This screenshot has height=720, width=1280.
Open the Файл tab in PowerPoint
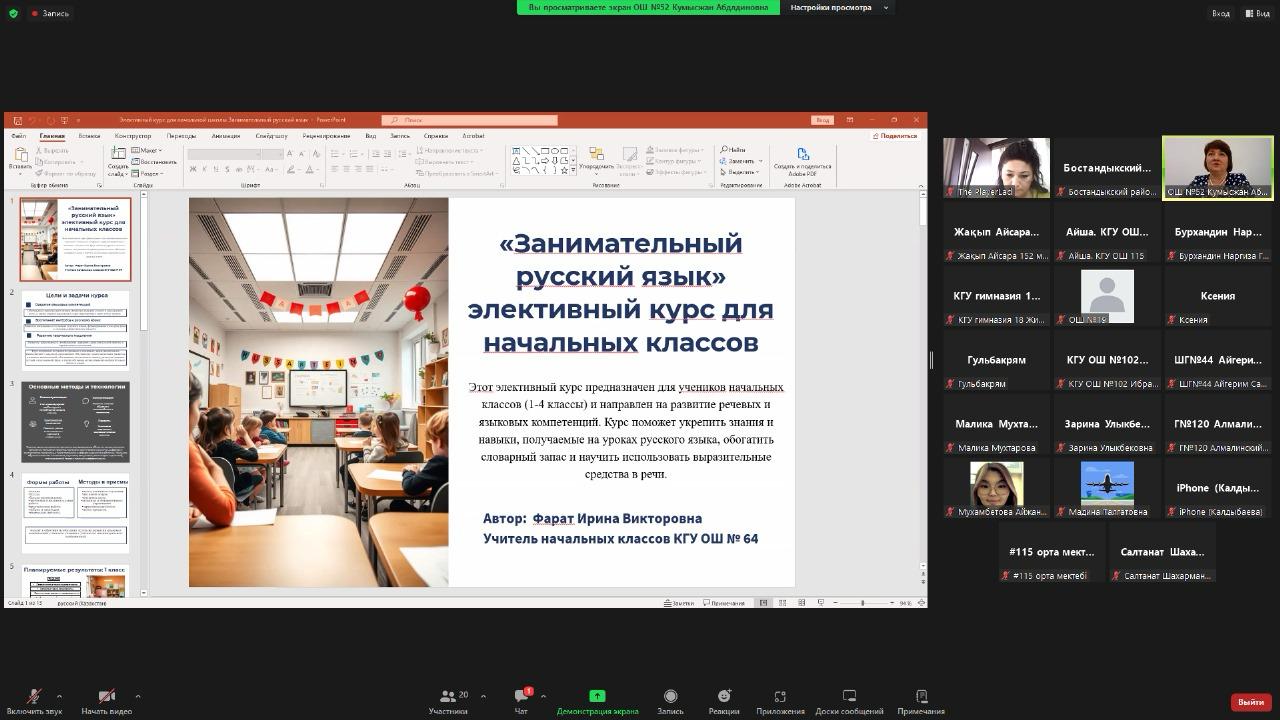pyautogui.click(x=18, y=136)
